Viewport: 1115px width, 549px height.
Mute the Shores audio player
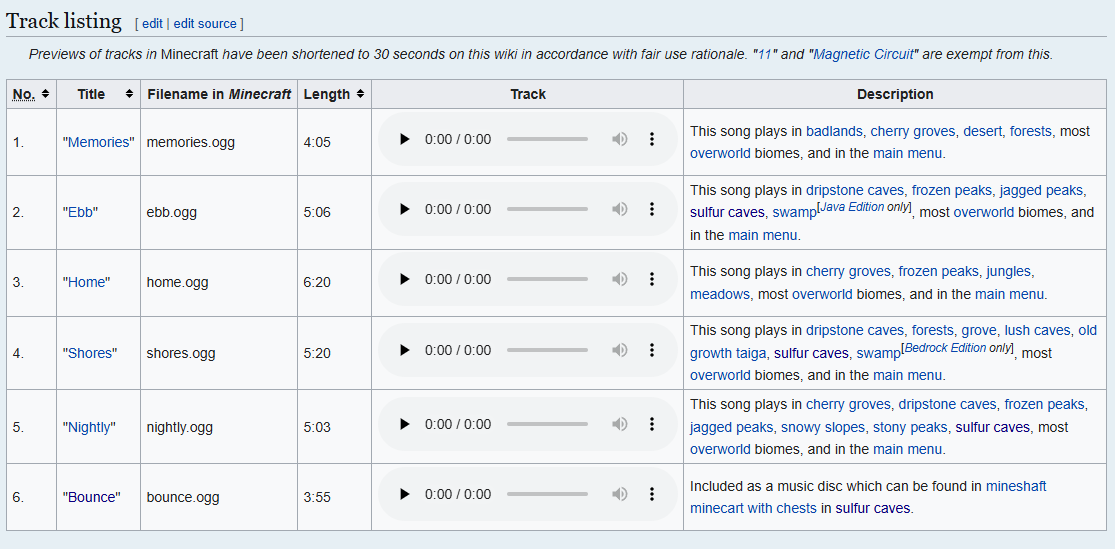(x=620, y=350)
